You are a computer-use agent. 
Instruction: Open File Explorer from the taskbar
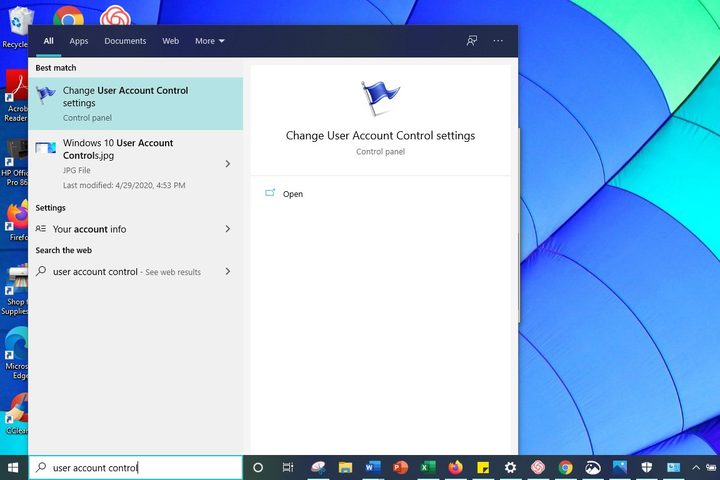345,468
